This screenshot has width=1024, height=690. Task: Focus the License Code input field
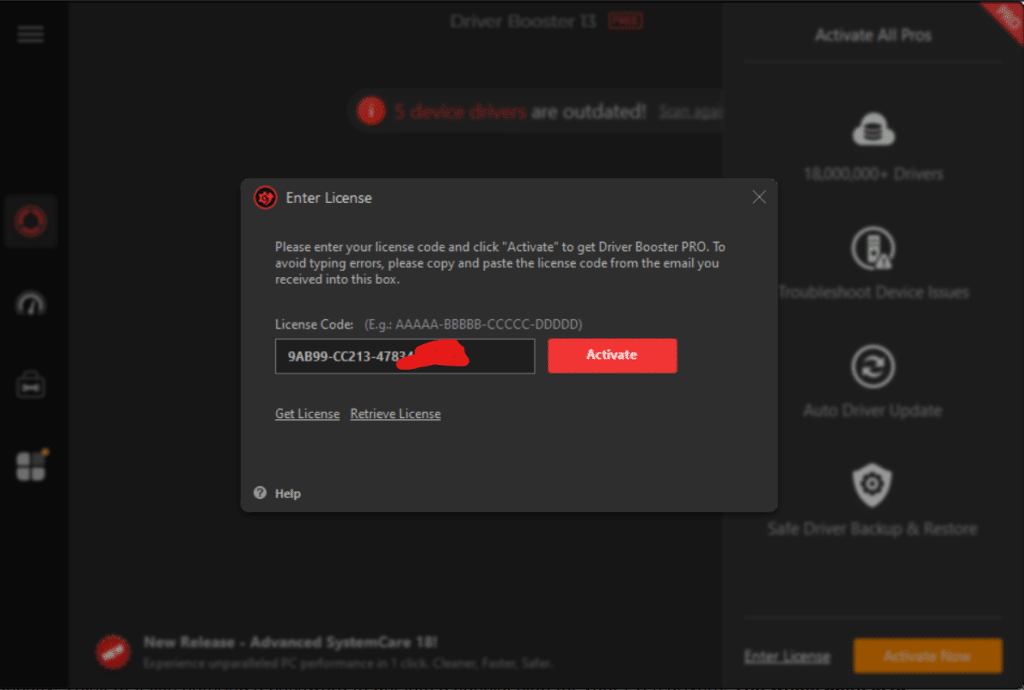pyautogui.click(x=405, y=356)
